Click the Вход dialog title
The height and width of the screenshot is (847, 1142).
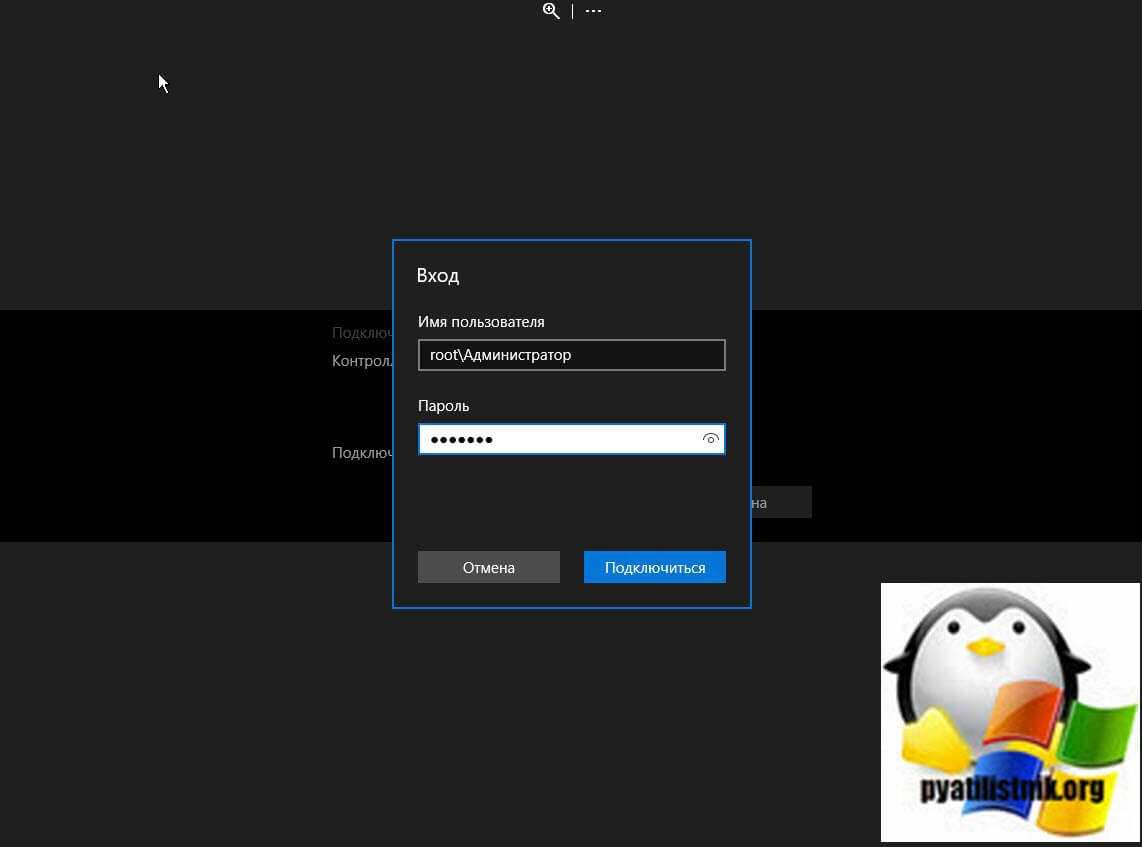[438, 275]
